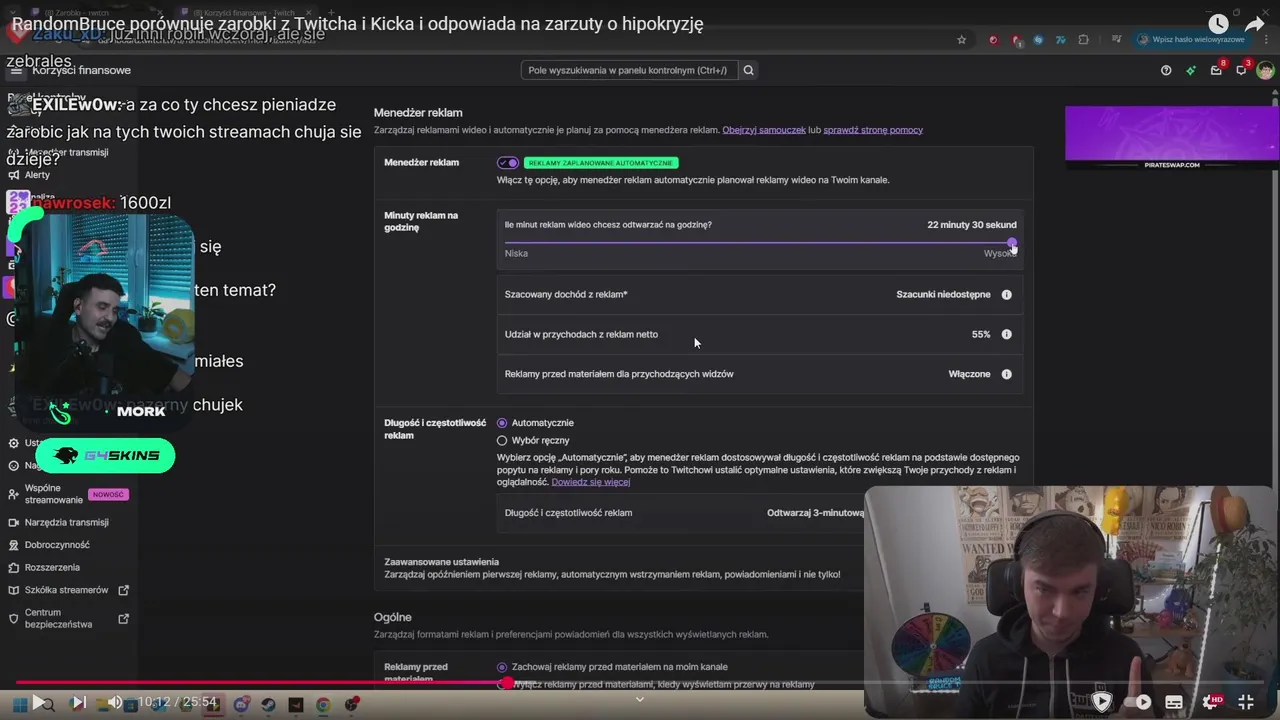Open Discord from the taskbar

pyautogui.click(x=242, y=704)
